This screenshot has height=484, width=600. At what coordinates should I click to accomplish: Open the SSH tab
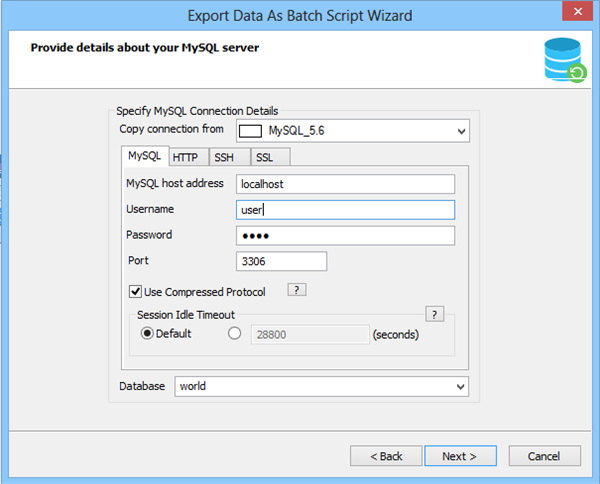(x=225, y=157)
